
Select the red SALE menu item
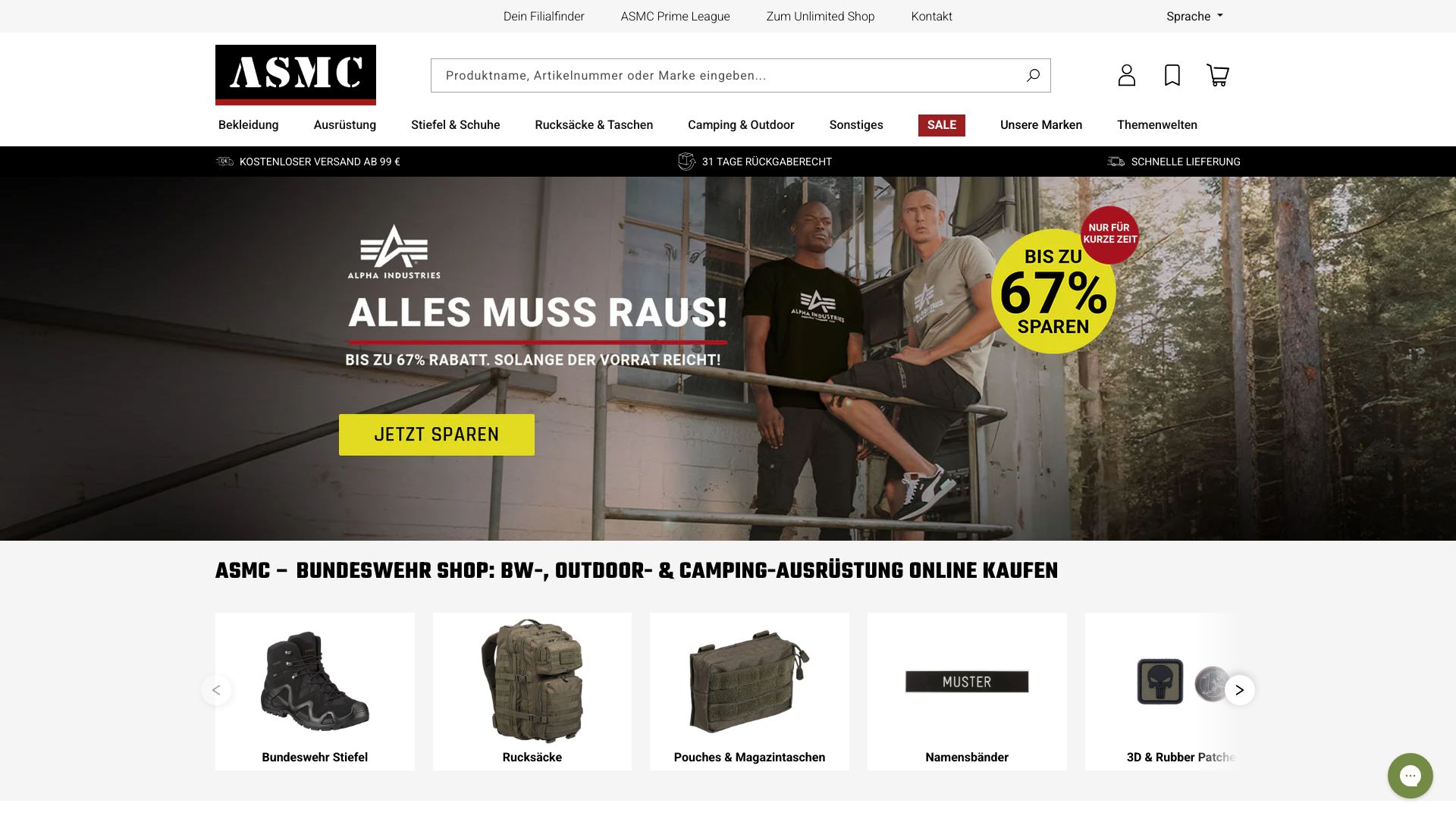[x=942, y=125]
